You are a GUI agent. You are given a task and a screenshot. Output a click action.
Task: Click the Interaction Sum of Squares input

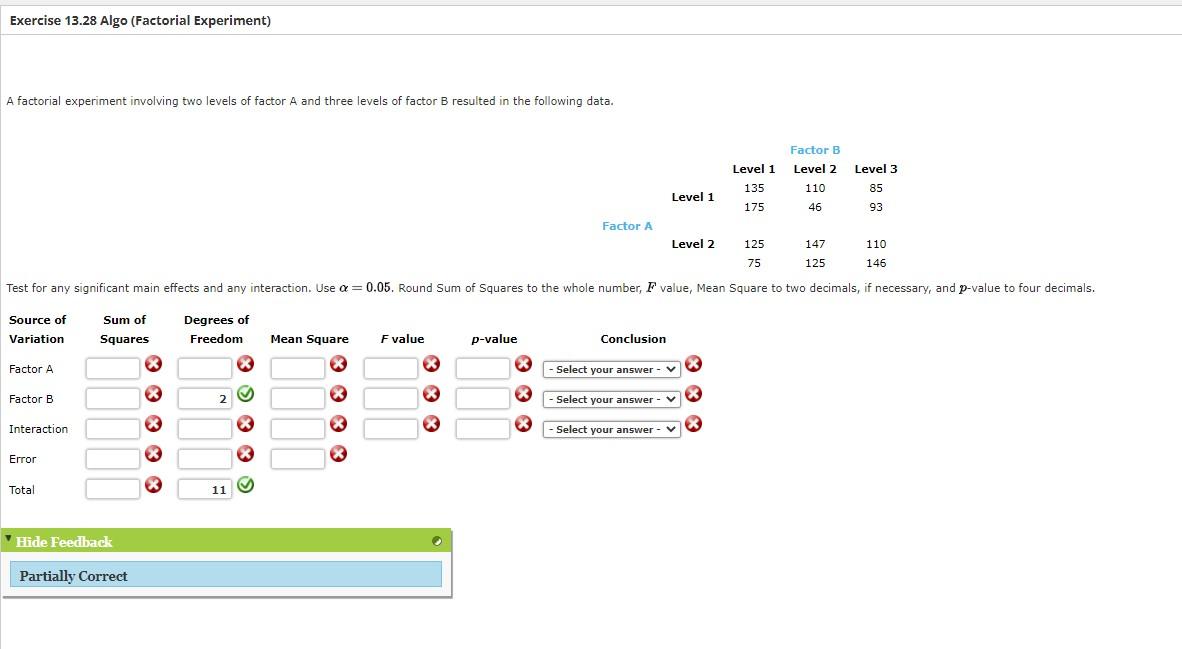click(113, 428)
